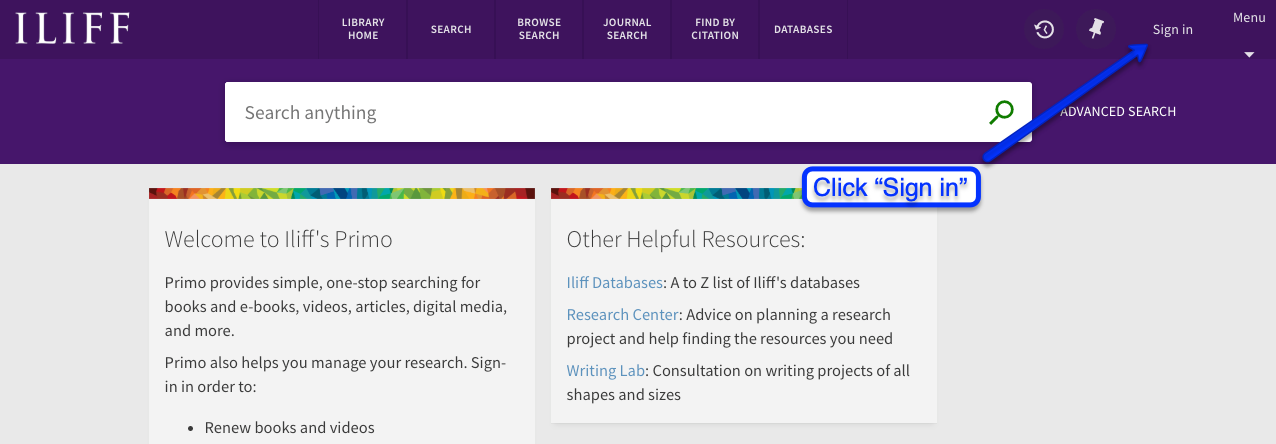
Task: Follow the Iliff Databases link
Action: tap(614, 283)
